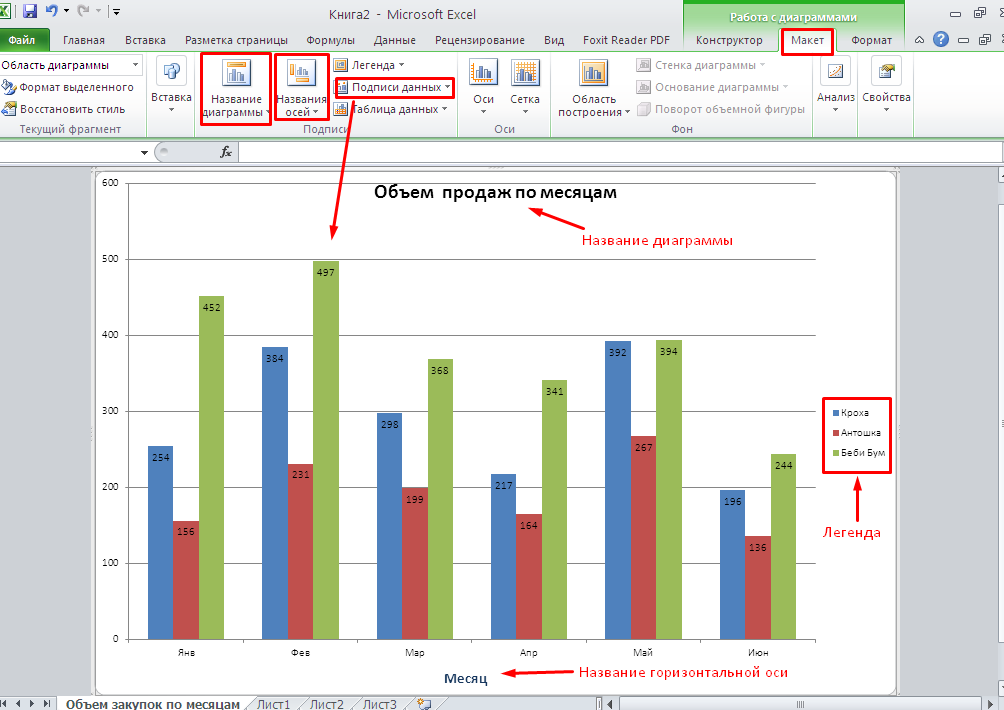1004x710 pixels.
Task: Click inside the formula bar input field
Action: [x=600, y=152]
